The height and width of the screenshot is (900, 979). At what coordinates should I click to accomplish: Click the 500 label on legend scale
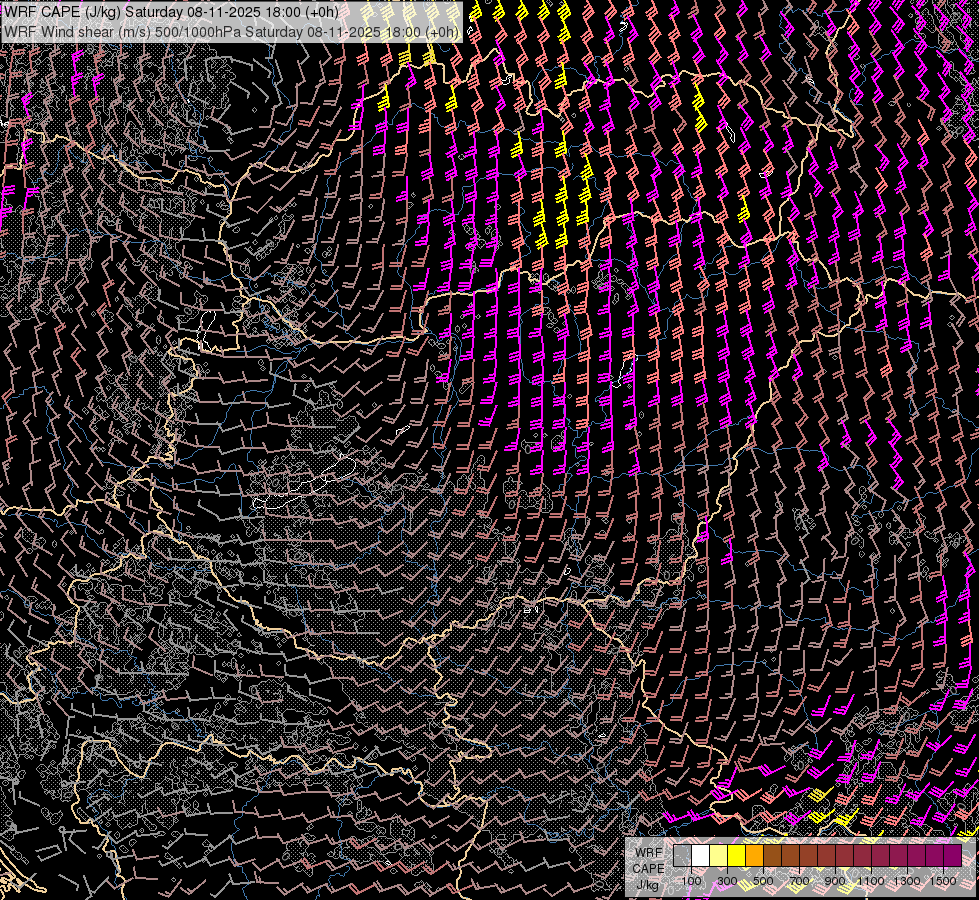point(763,880)
